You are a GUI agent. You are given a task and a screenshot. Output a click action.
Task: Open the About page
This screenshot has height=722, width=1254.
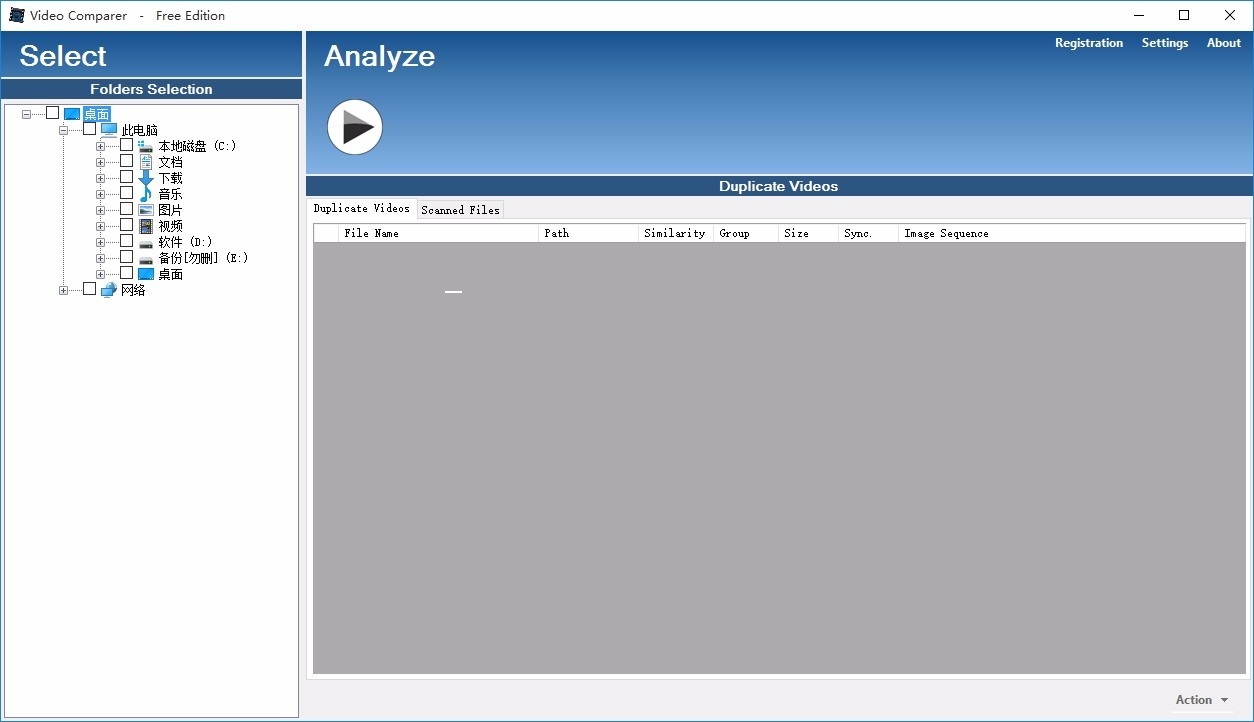[x=1223, y=43]
